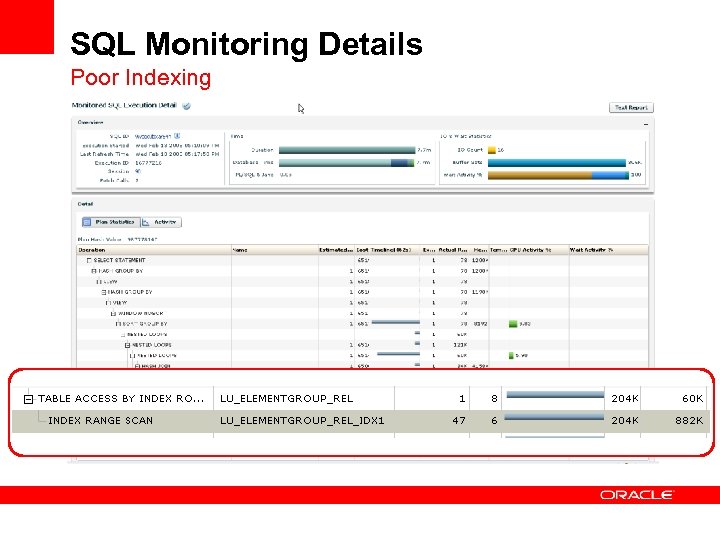Click green CPU activity bar in SORT GROUP BY row

tap(513, 324)
